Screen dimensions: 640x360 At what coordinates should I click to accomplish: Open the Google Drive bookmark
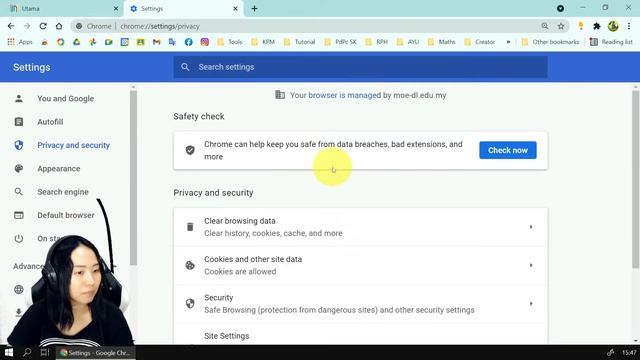point(76,42)
